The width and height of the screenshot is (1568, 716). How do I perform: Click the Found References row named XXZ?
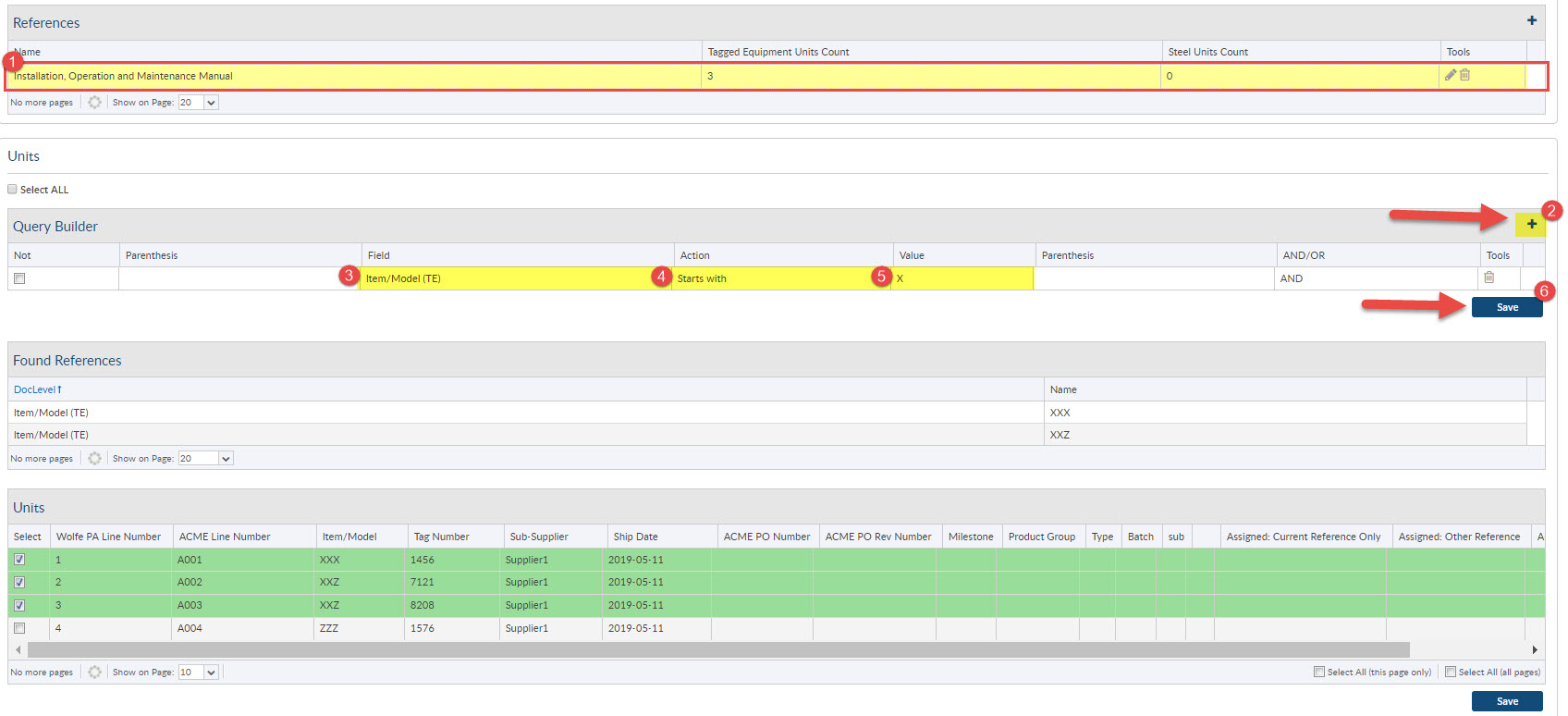click(x=767, y=435)
